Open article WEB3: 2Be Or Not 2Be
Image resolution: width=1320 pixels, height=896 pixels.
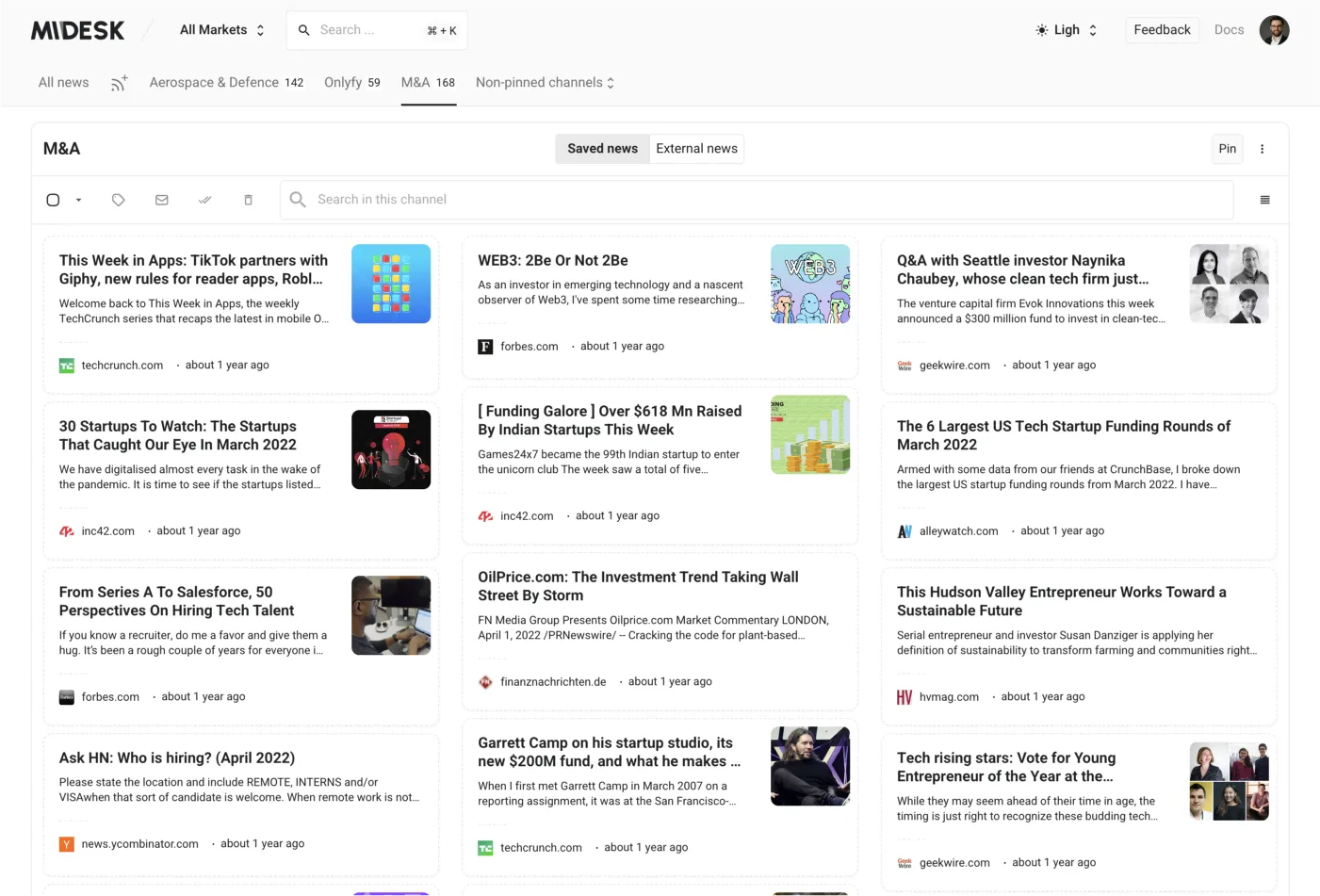coord(553,261)
